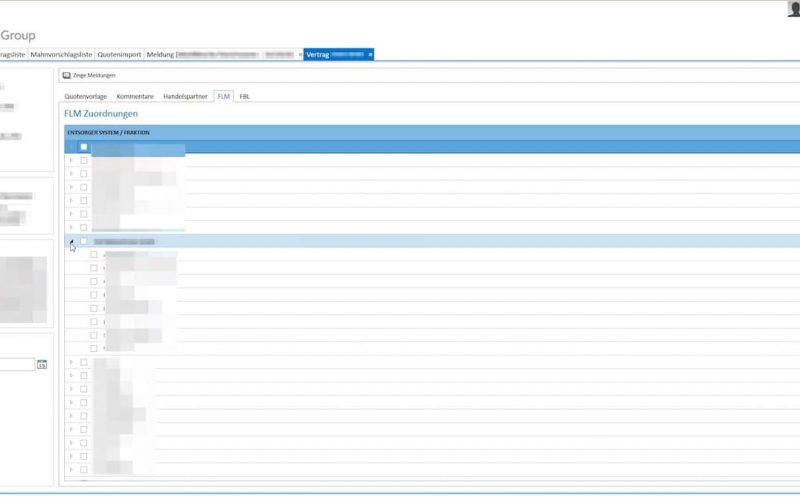Close the Vertrag tab
The height and width of the screenshot is (500, 800).
pyautogui.click(x=370, y=55)
